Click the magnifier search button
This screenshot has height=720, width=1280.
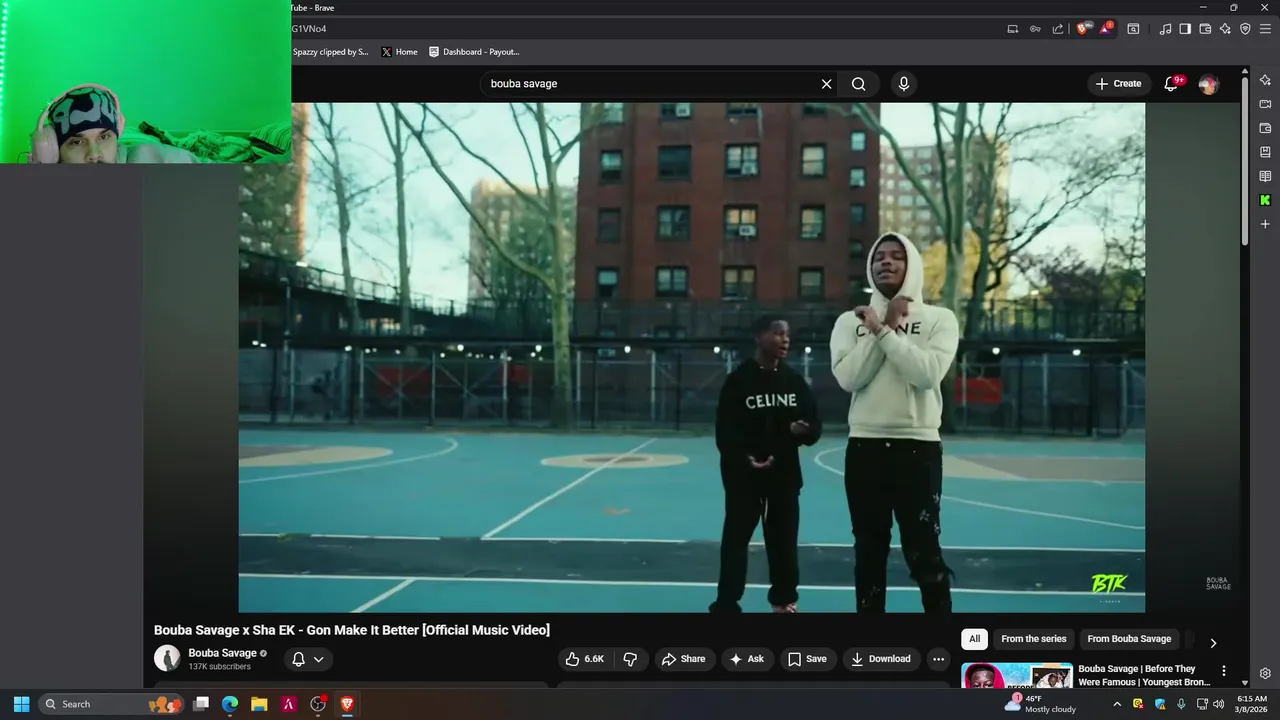click(x=859, y=84)
